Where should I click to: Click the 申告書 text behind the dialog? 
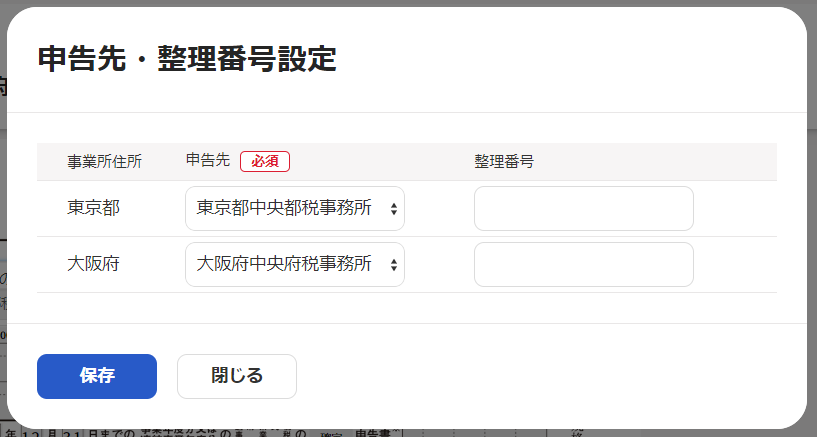(373, 433)
